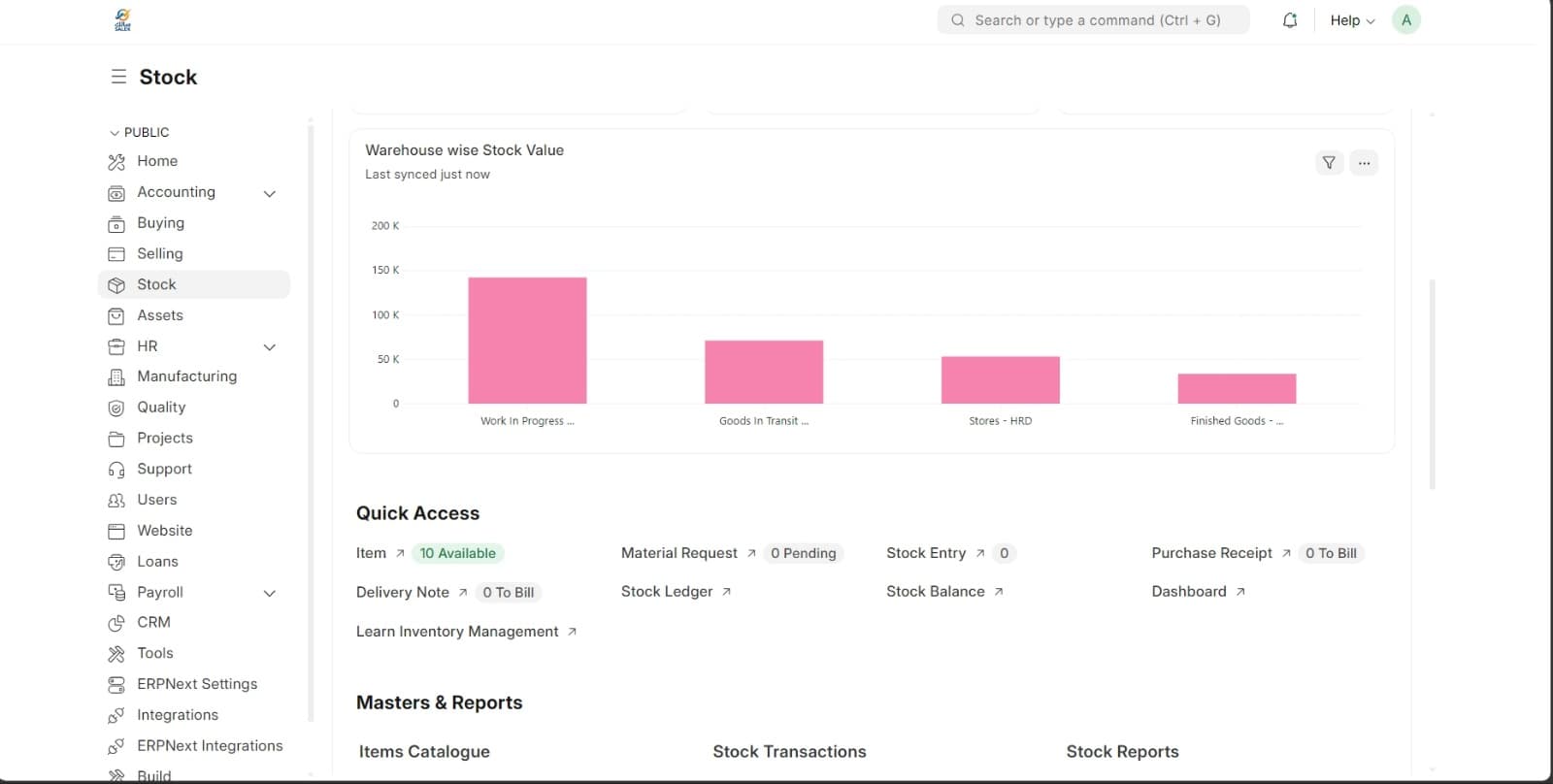Click the CRM pie chart icon
This screenshot has width=1553, height=784.
tap(116, 623)
